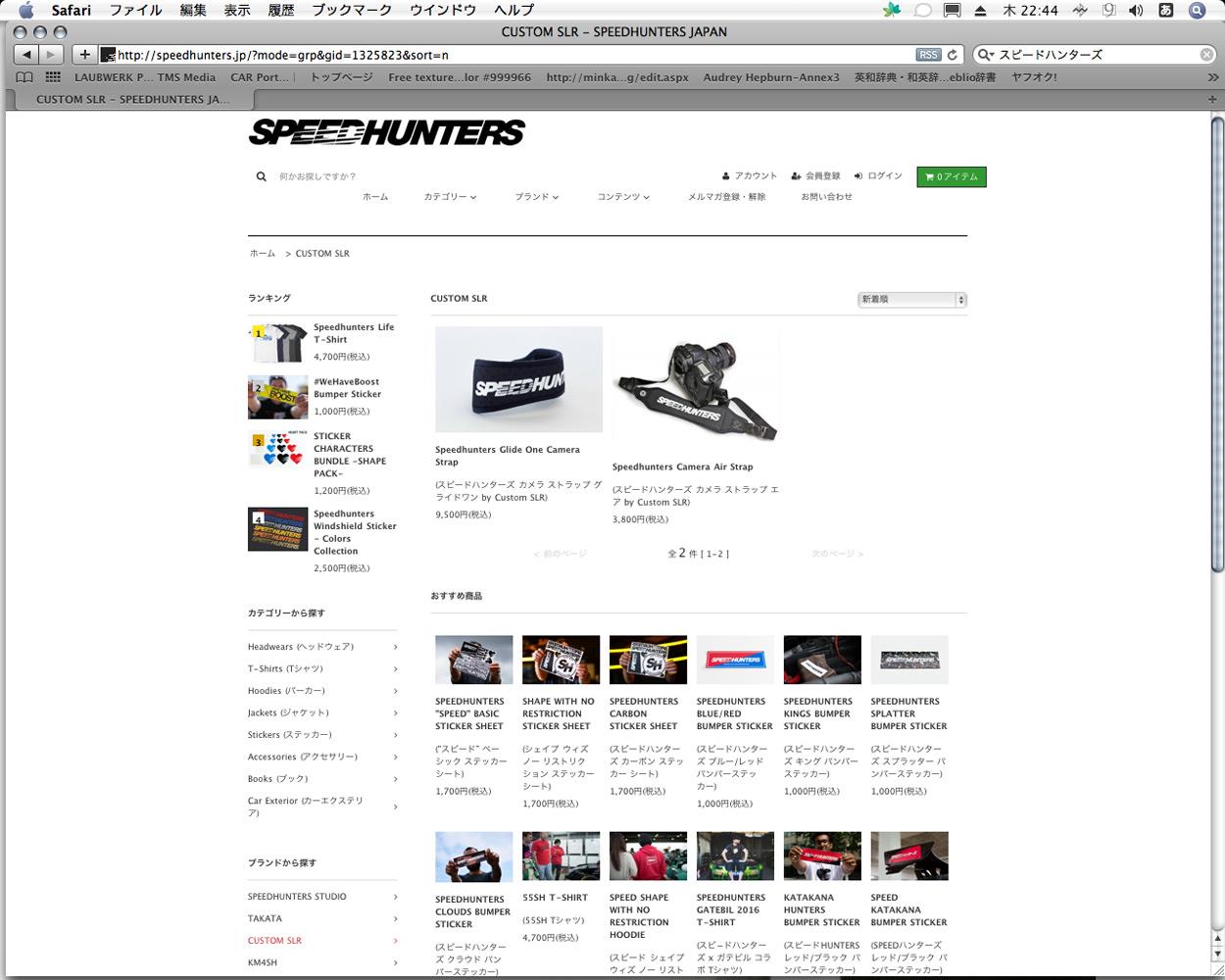
Task: Click the eject icon in the menu bar
Action: point(980,10)
